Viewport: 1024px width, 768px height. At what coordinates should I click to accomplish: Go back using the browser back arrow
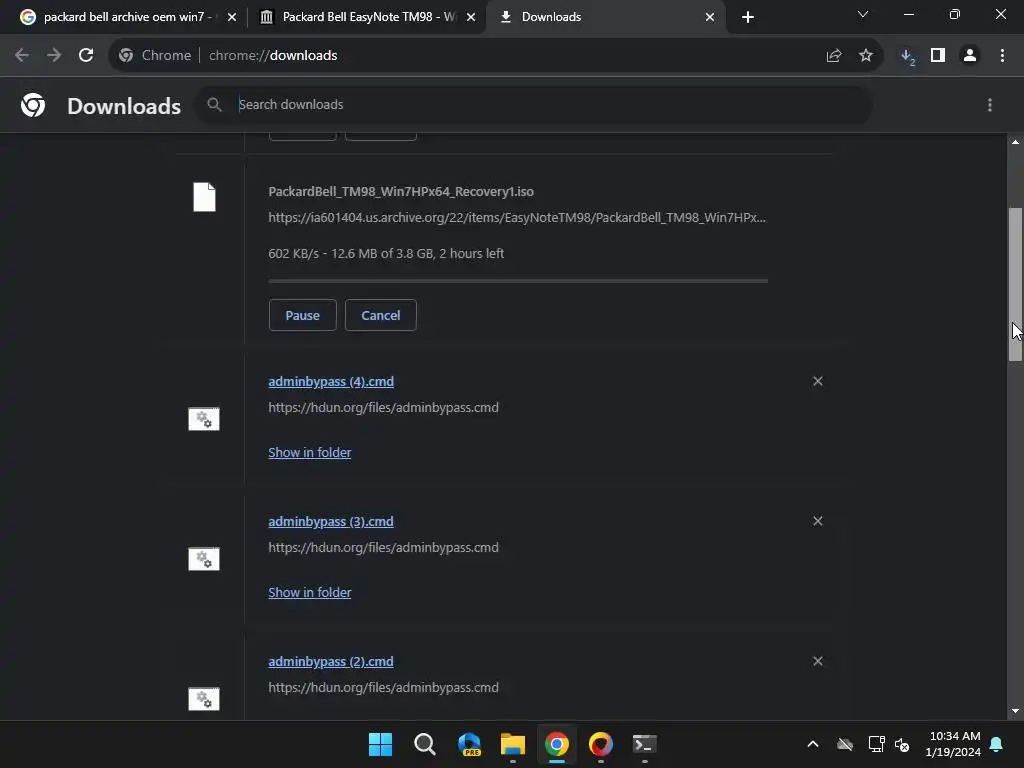tap(22, 56)
